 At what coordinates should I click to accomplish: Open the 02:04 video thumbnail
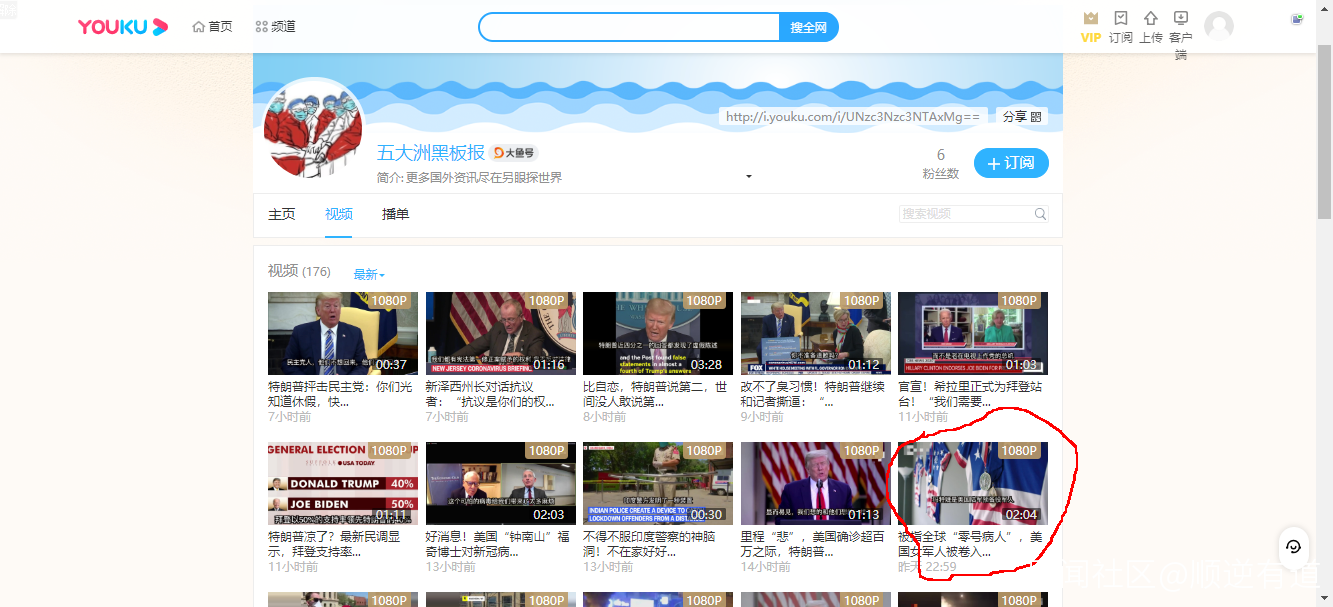973,484
